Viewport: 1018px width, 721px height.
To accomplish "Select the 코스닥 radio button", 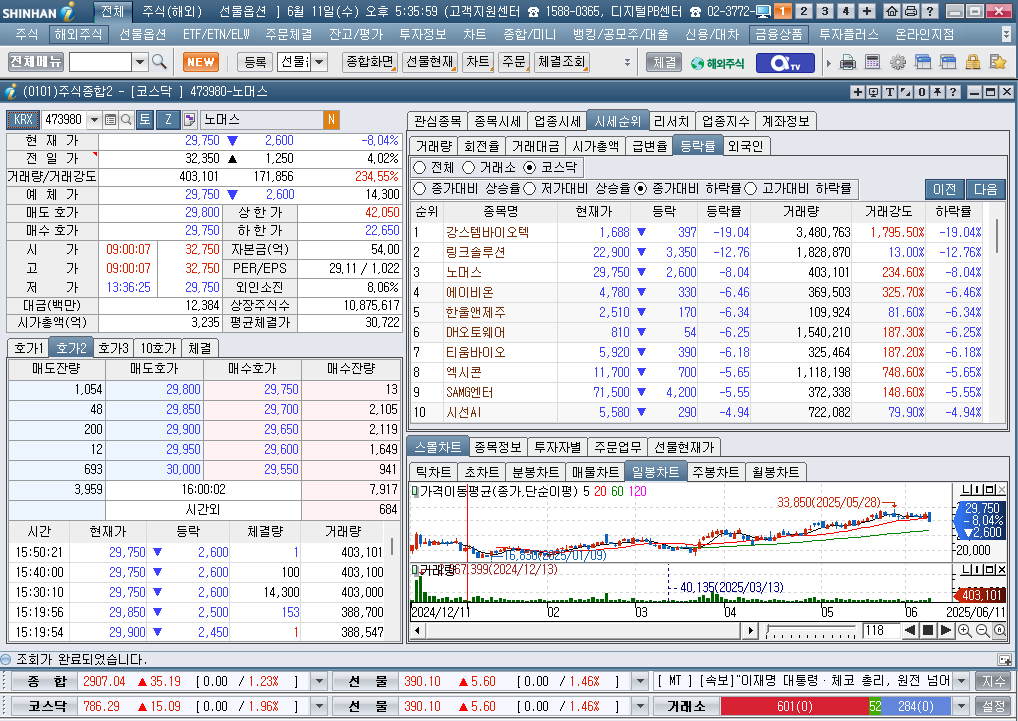I will [530, 168].
